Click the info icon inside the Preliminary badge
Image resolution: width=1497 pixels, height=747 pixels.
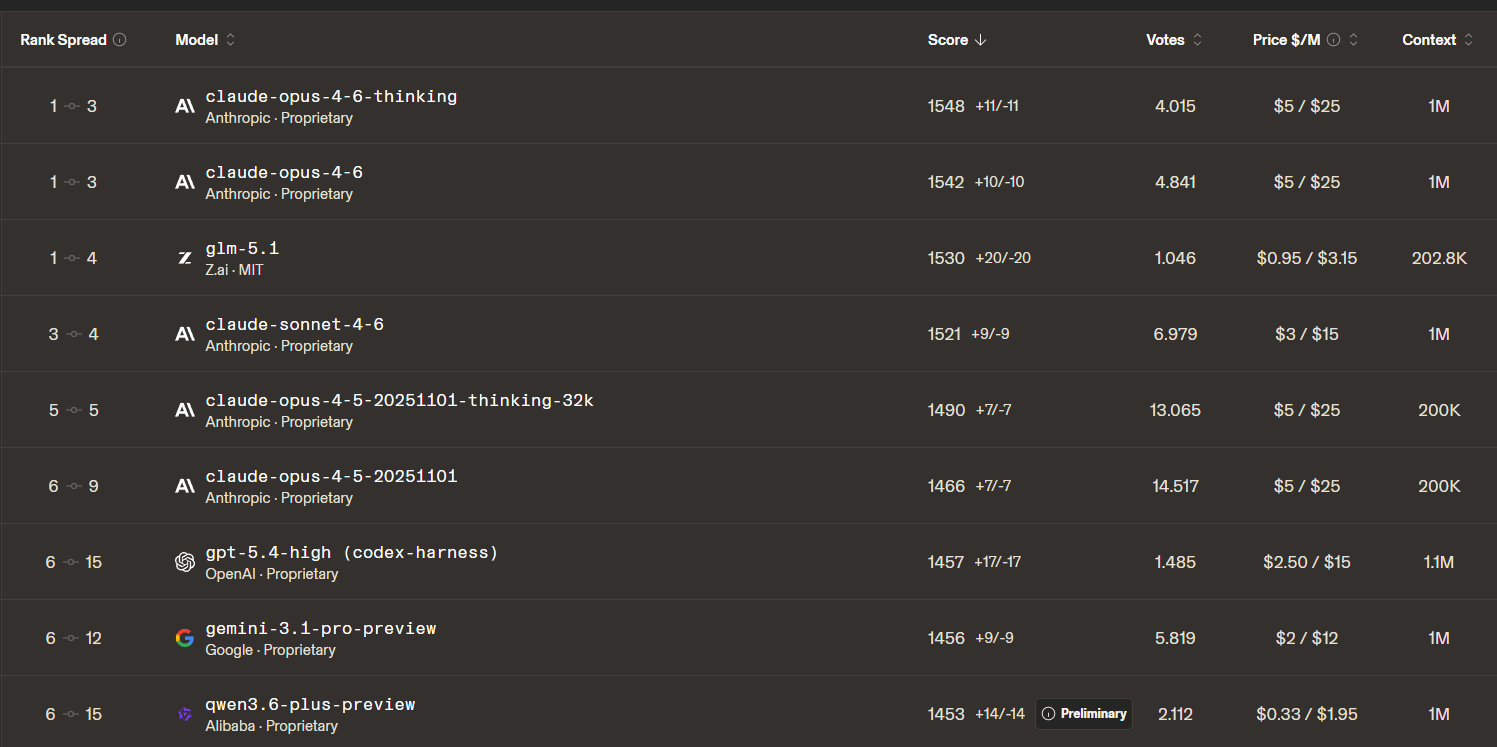pos(1048,714)
